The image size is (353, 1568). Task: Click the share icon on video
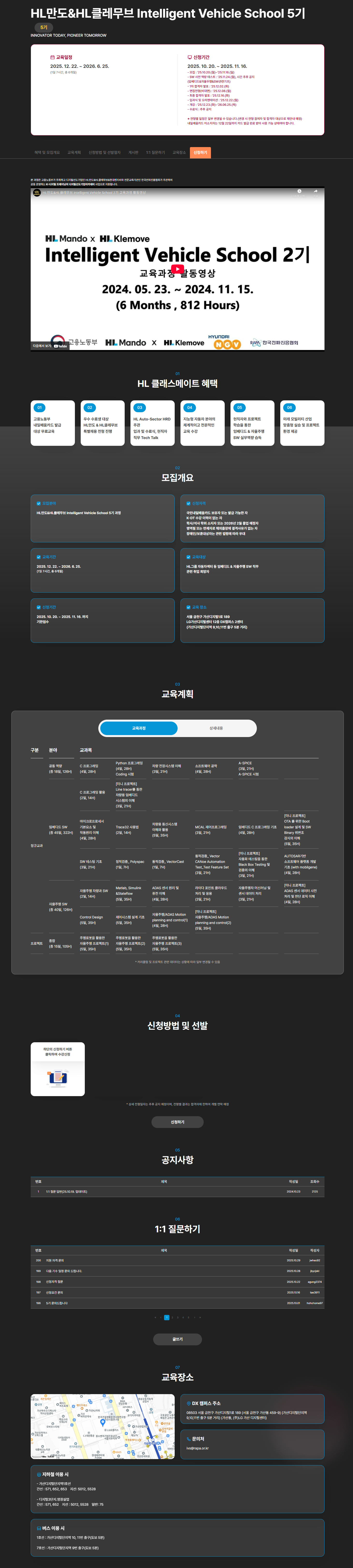point(315,192)
